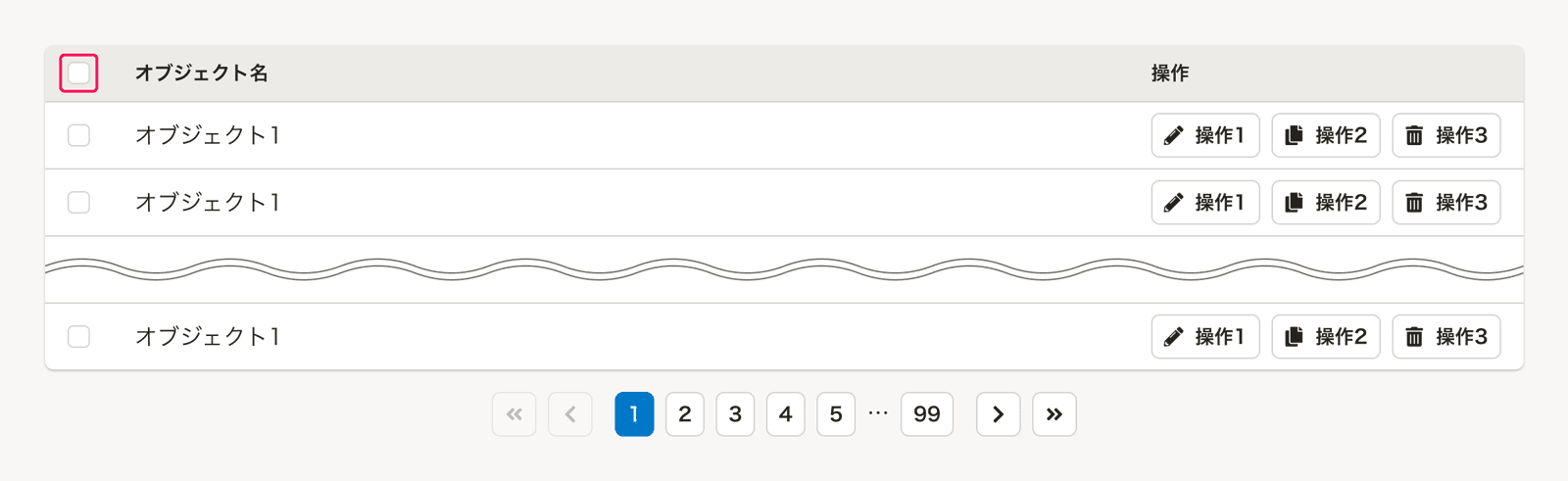
Task: Click pencil icon in second row's 操作1
Action: pyautogui.click(x=1173, y=203)
